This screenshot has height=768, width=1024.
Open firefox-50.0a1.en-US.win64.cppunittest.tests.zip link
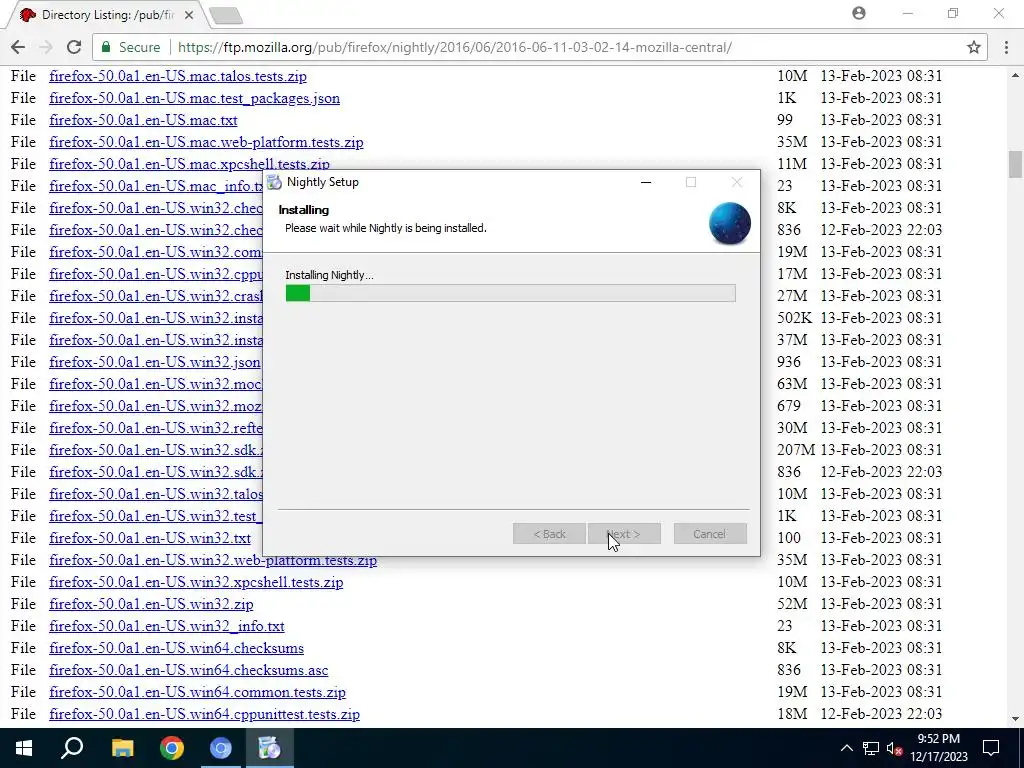204,714
